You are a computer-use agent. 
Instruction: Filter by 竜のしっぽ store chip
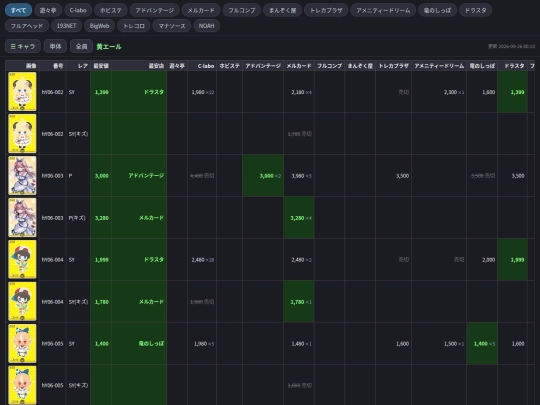(437, 10)
